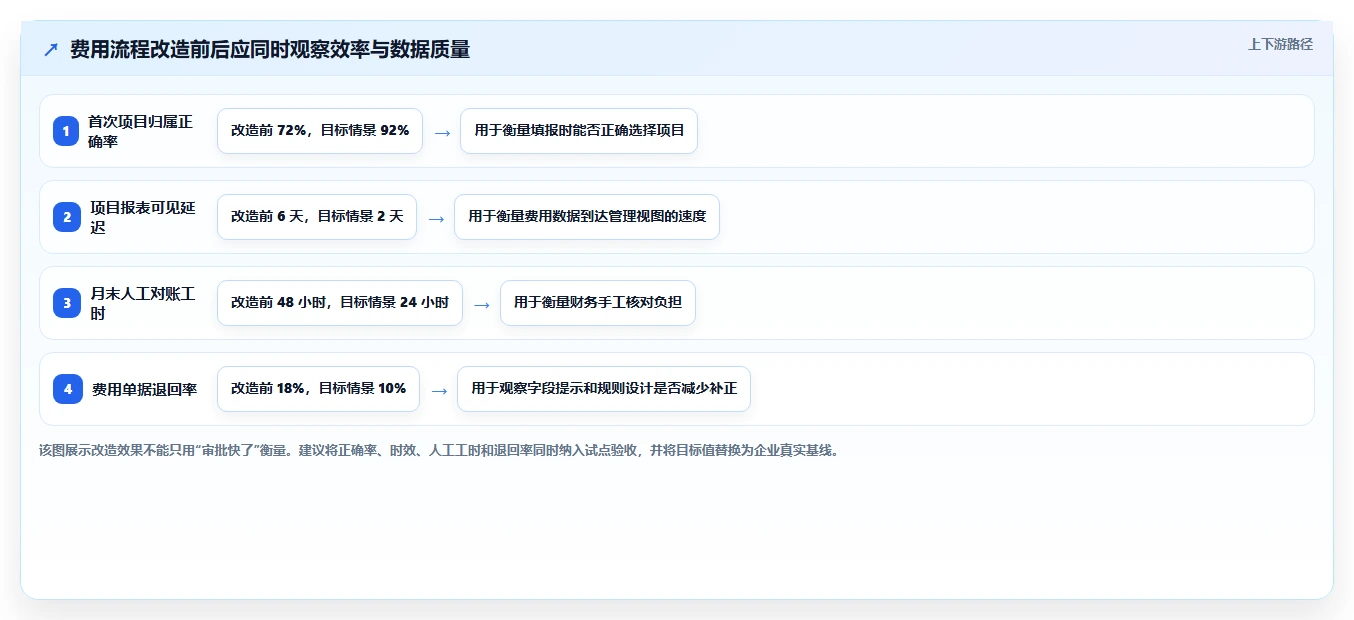The height and width of the screenshot is (620, 1354).
Task: Click step number badge 1
Action: (66, 131)
